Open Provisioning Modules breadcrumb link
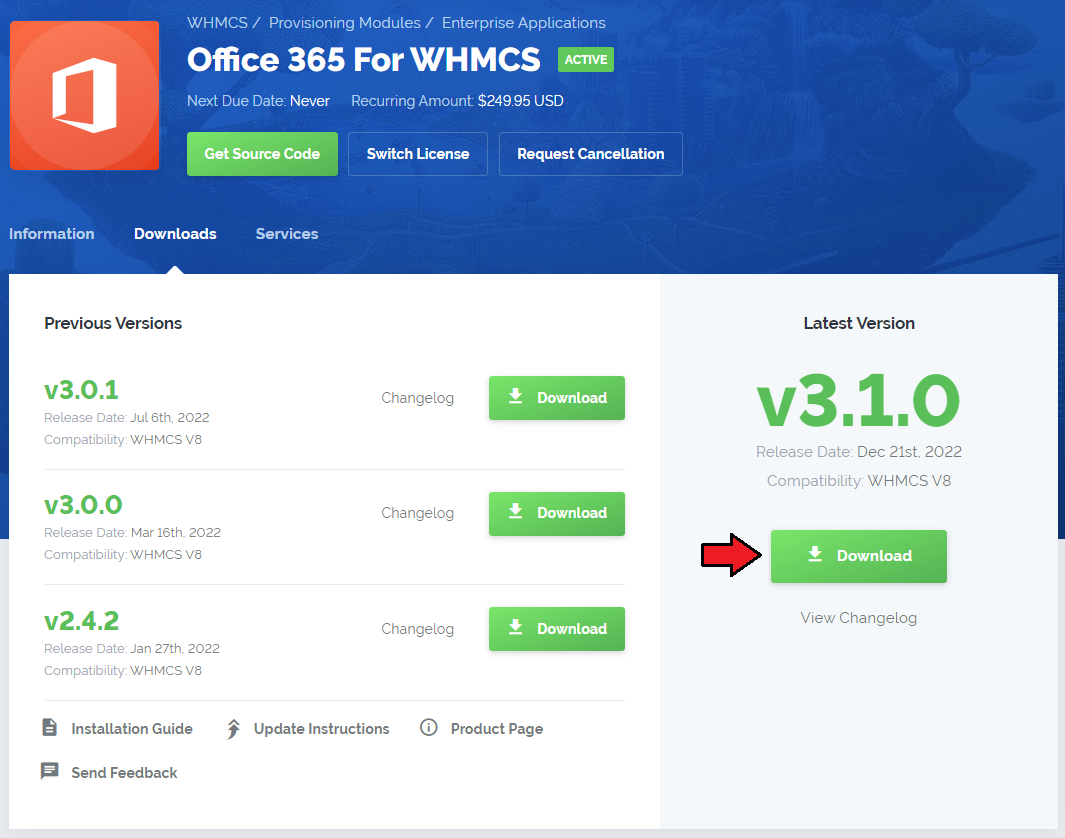Screen dimensions: 1065x838 tap(344, 22)
